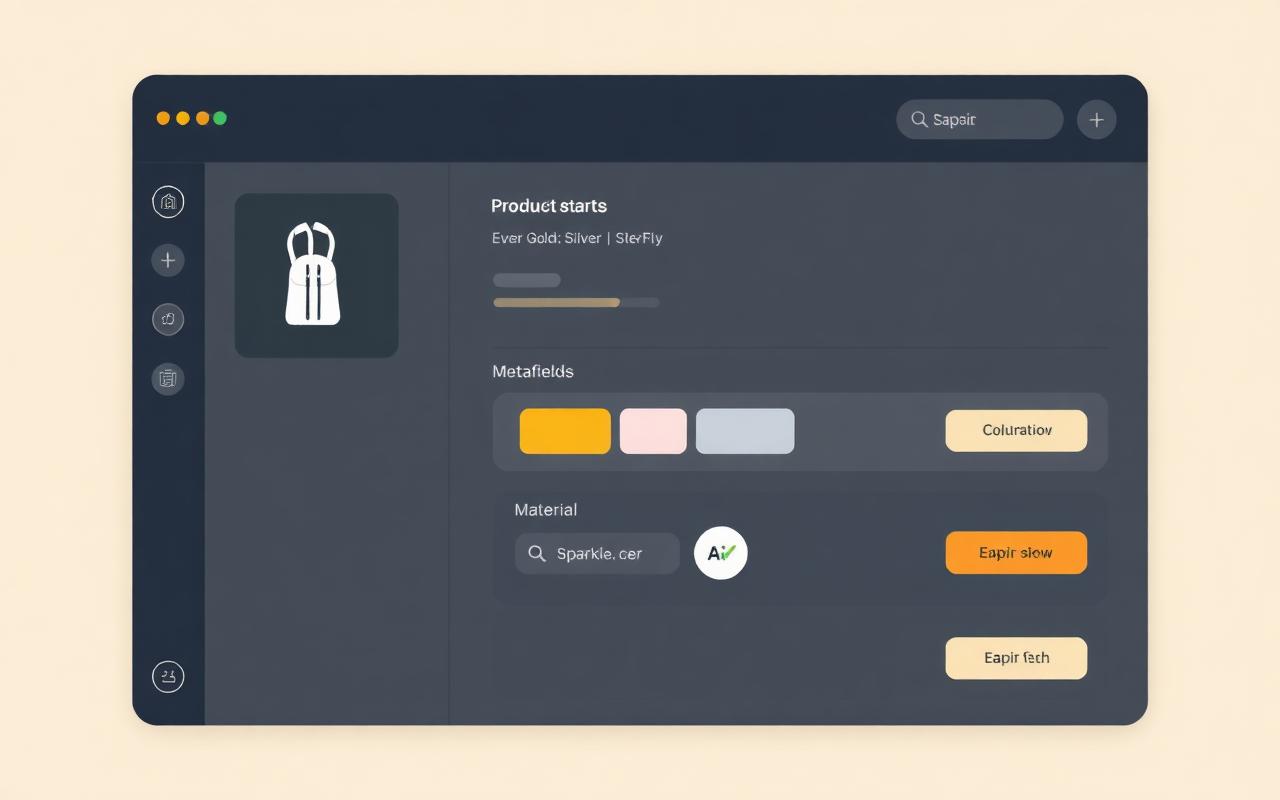Screen dimensions: 1280x800
Task: Open the profile icon at sidebar bottom
Action: [x=168, y=677]
